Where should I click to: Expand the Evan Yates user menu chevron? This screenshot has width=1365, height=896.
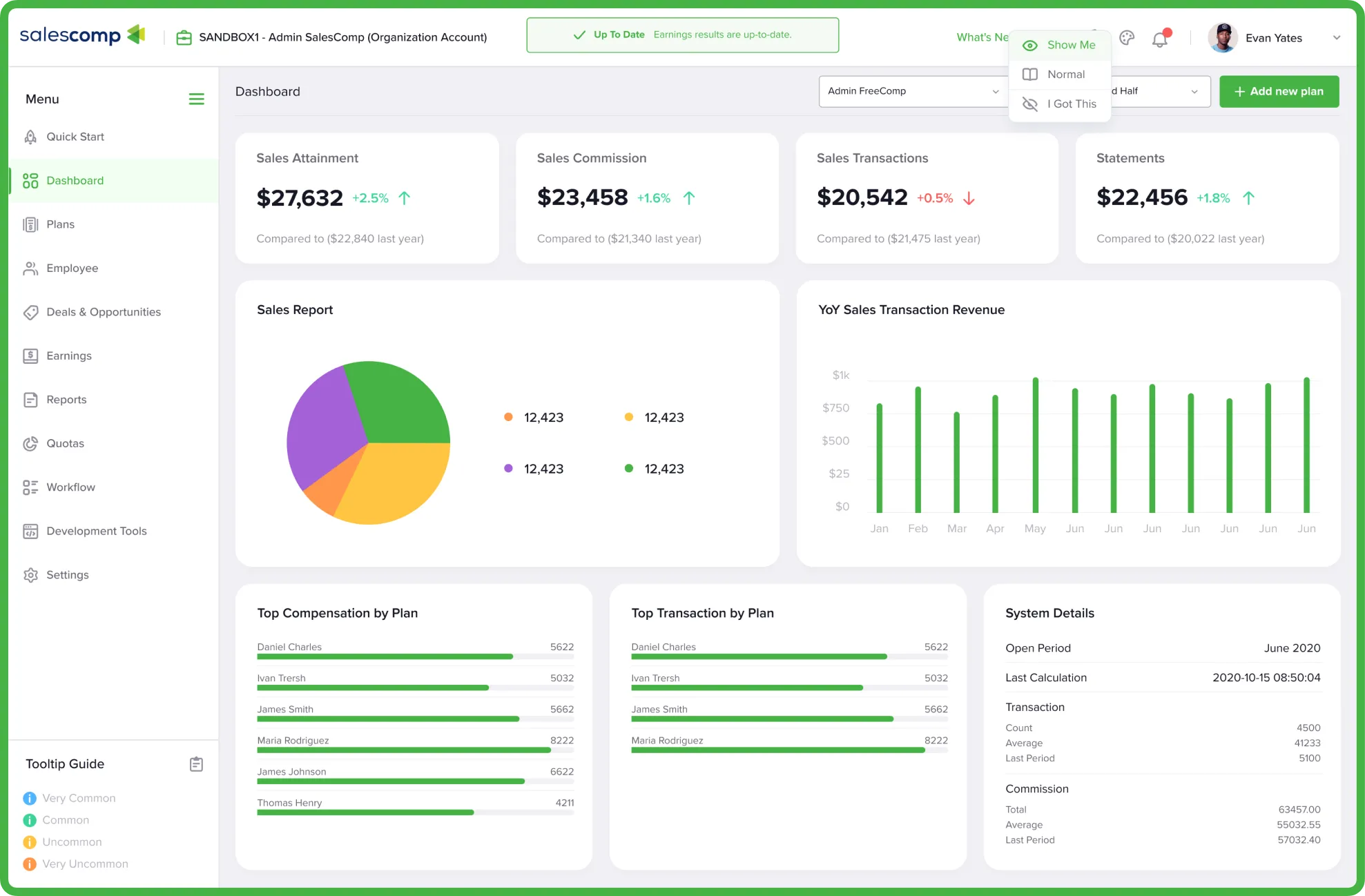pyautogui.click(x=1337, y=38)
